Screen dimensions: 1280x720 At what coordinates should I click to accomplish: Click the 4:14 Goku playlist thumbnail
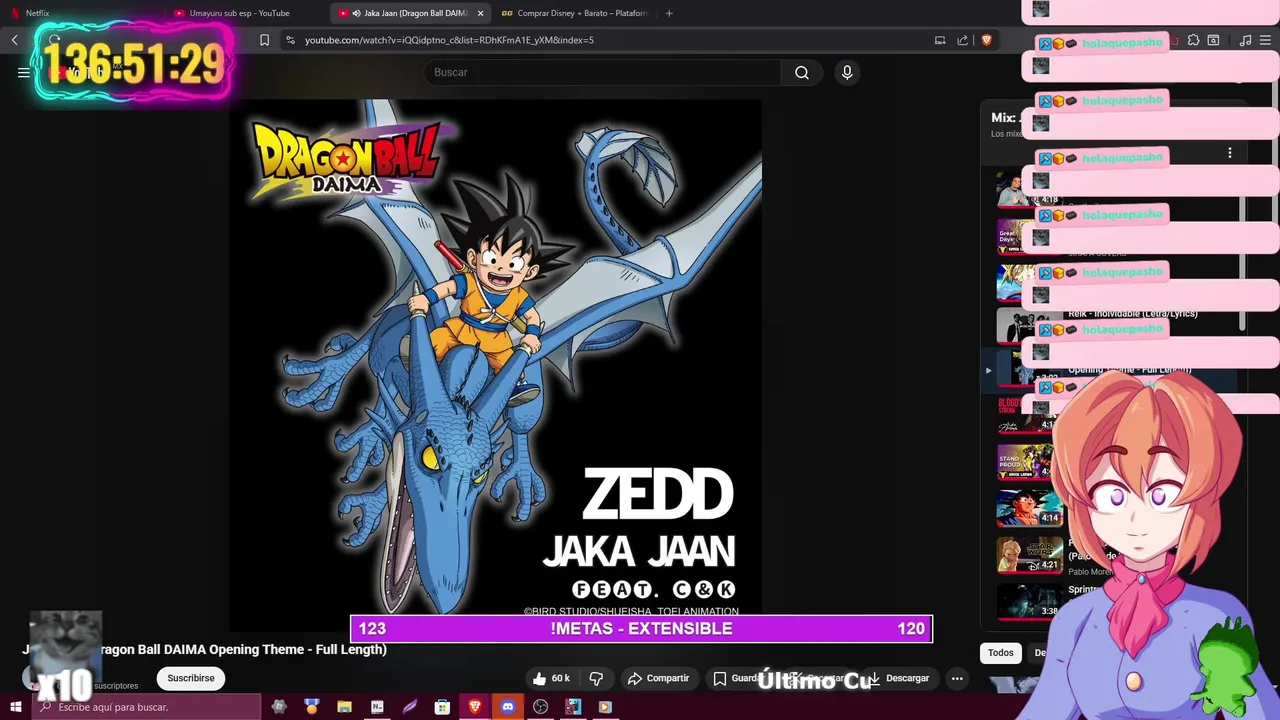click(x=1029, y=508)
